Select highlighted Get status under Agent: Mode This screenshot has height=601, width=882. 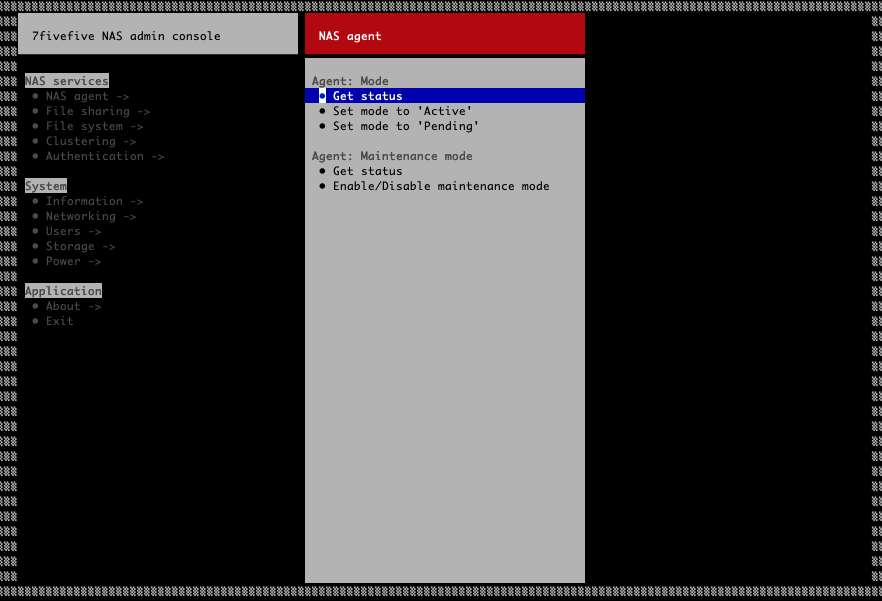pyautogui.click(x=367, y=96)
